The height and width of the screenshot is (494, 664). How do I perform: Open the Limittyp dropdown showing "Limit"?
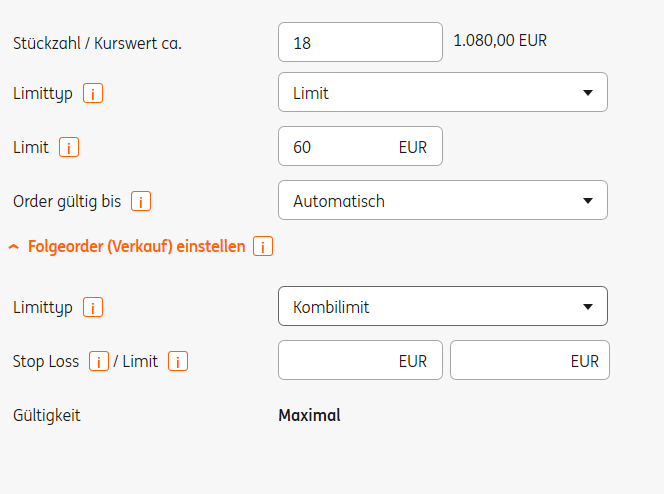(442, 93)
